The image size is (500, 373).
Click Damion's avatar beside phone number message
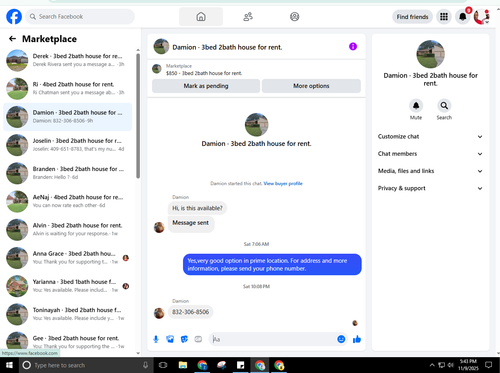point(159,313)
